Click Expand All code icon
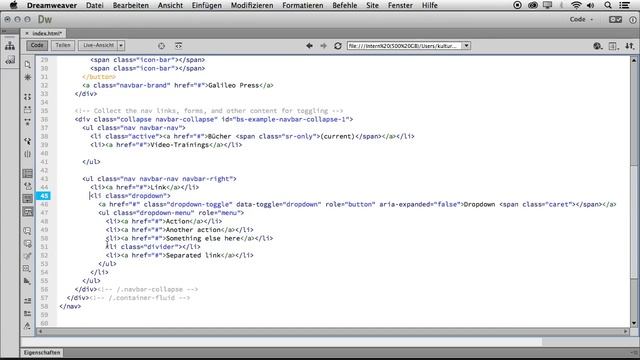The width and height of the screenshot is (640, 360). pyautogui.click(x=28, y=122)
